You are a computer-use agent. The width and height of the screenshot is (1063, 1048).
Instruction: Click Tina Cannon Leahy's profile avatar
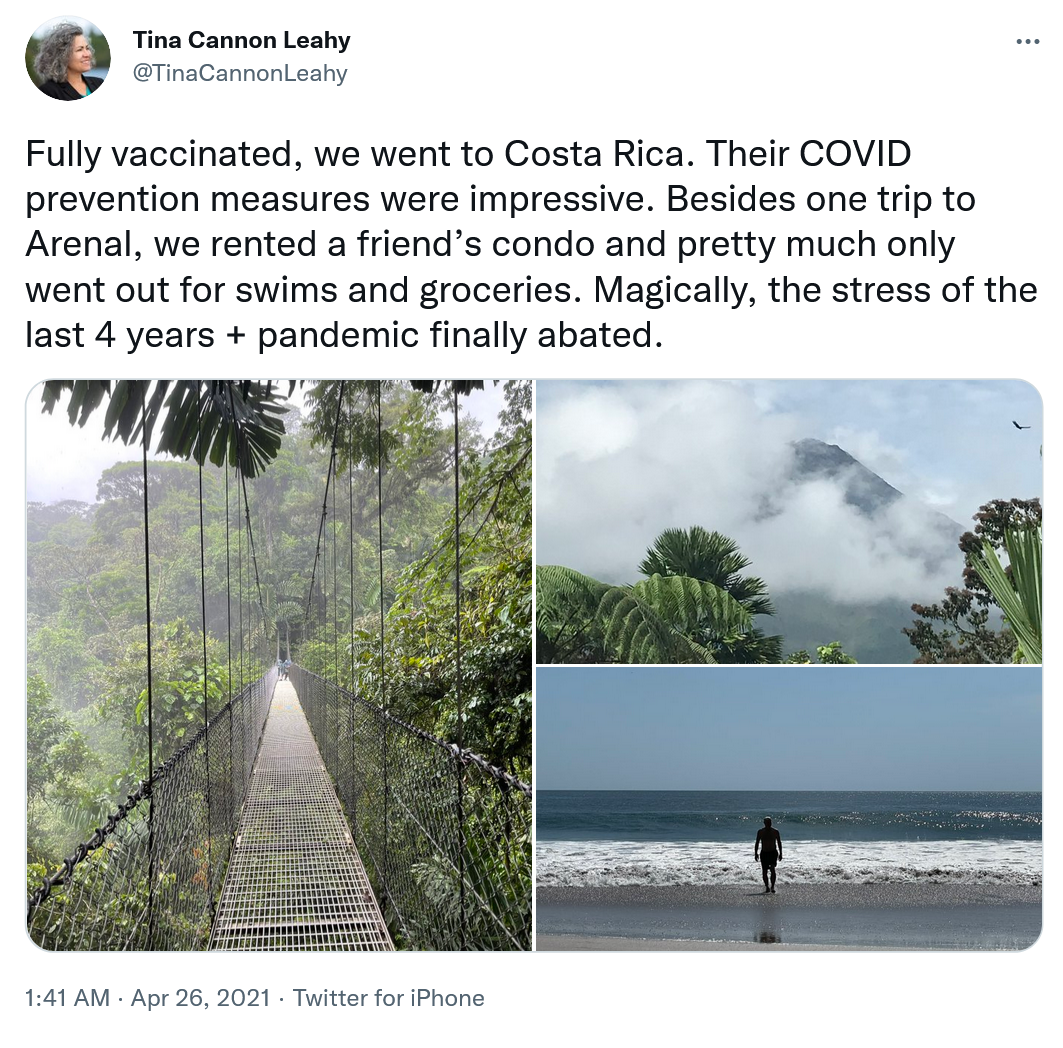(x=68, y=58)
